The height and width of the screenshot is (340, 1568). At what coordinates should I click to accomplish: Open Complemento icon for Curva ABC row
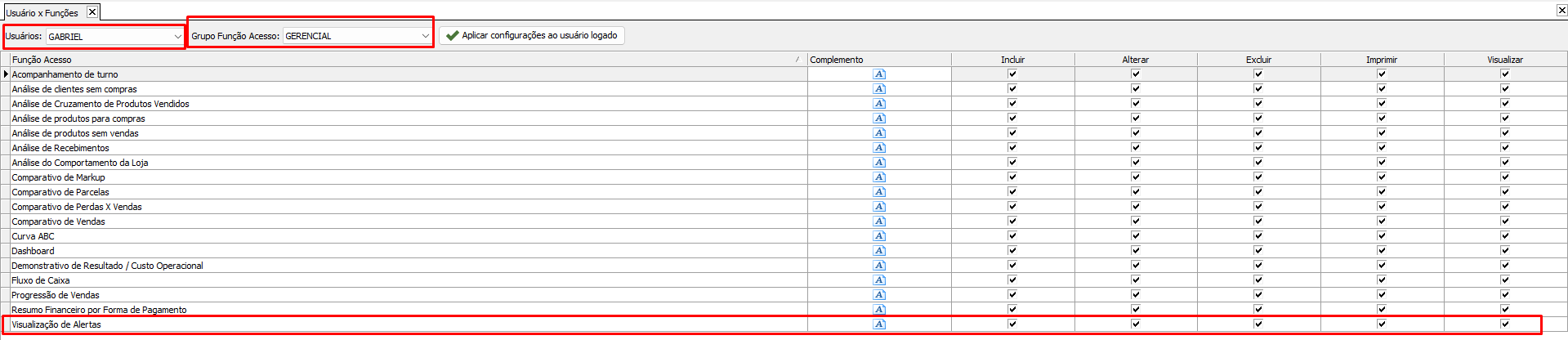[879, 236]
